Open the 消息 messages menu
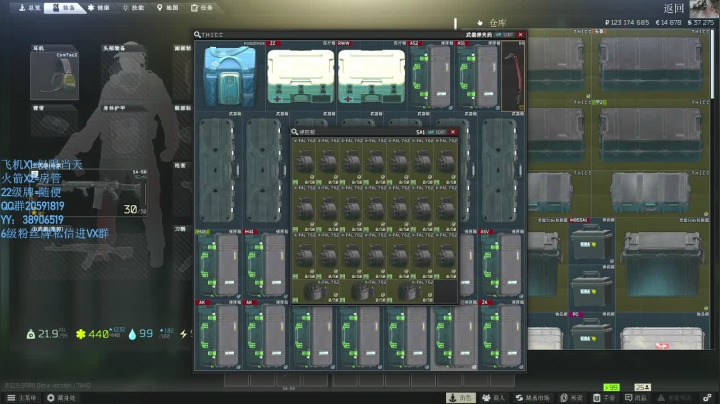 coord(636,398)
